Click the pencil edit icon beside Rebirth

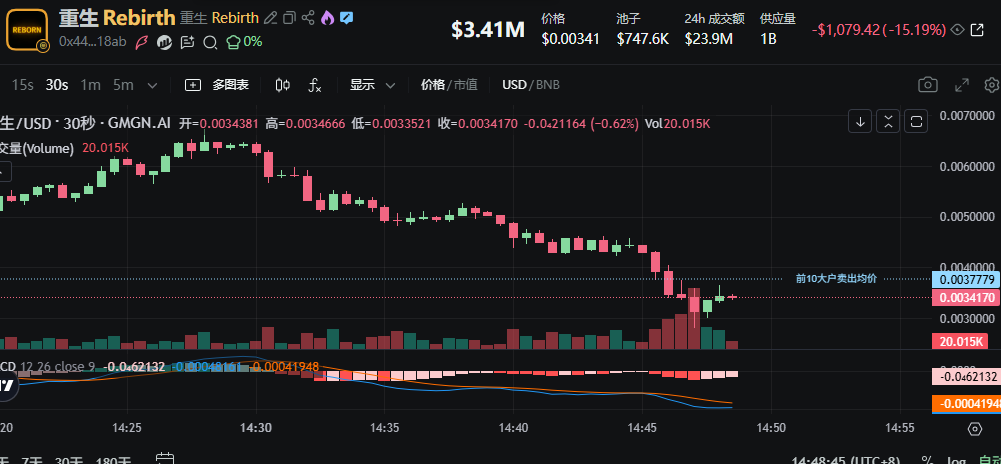click(x=271, y=18)
